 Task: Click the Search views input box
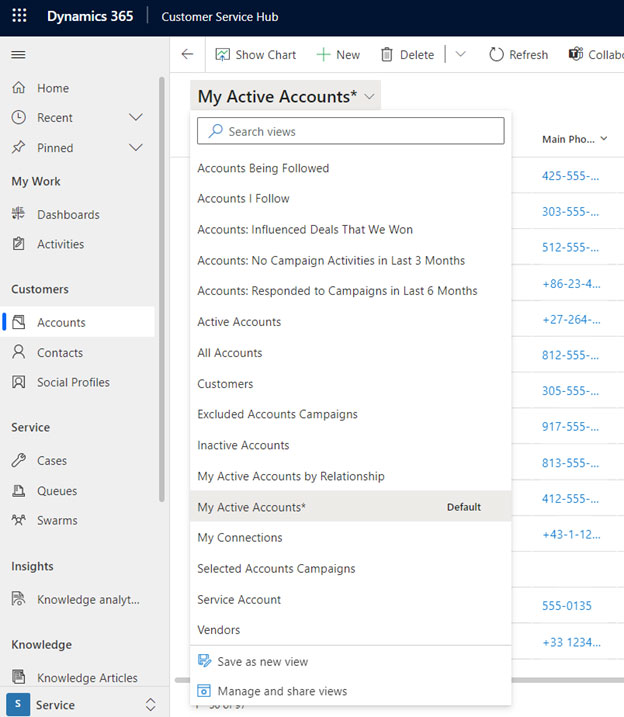click(x=350, y=131)
